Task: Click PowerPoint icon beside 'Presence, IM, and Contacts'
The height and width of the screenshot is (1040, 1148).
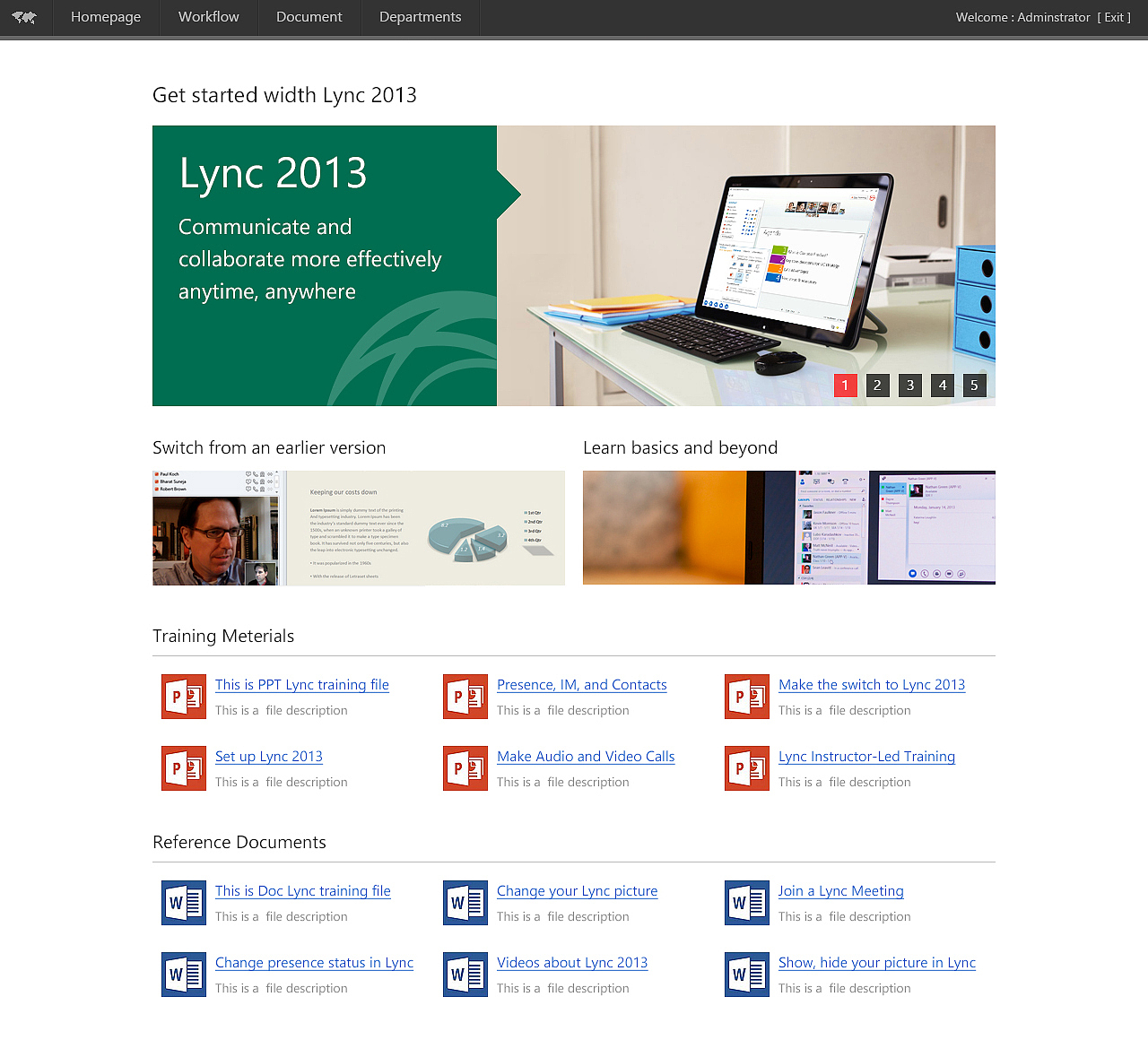Action: point(465,697)
